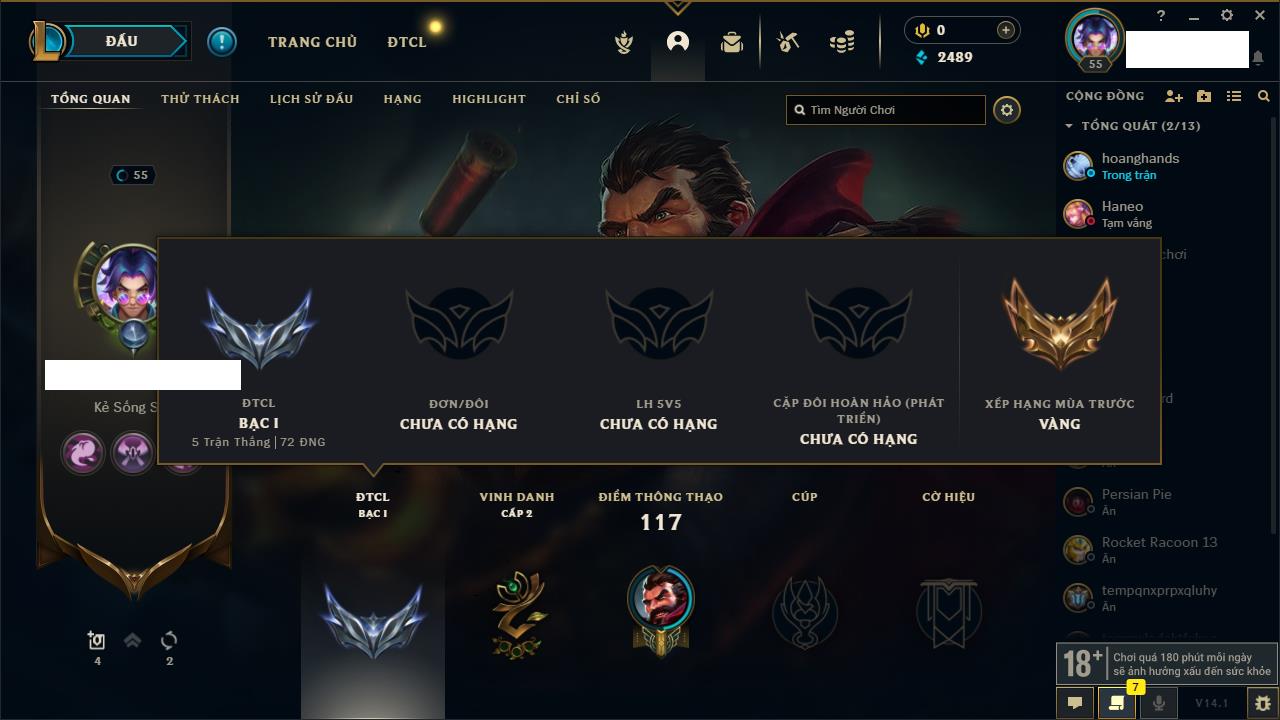Click the Add Friend icon

(x=1174, y=96)
